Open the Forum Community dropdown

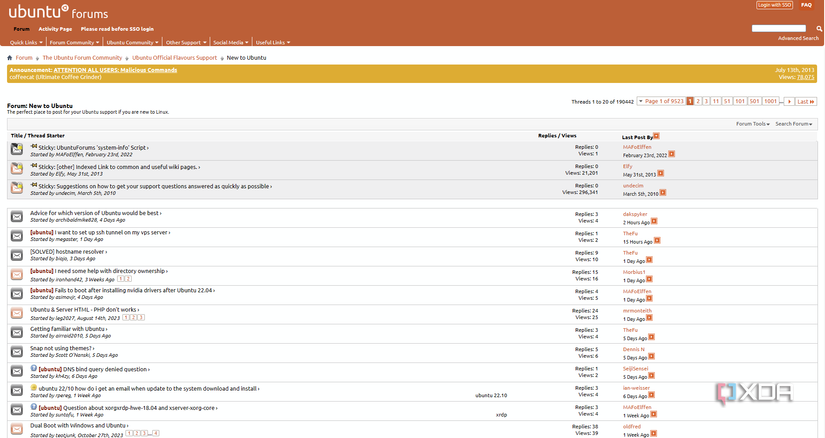pos(74,43)
